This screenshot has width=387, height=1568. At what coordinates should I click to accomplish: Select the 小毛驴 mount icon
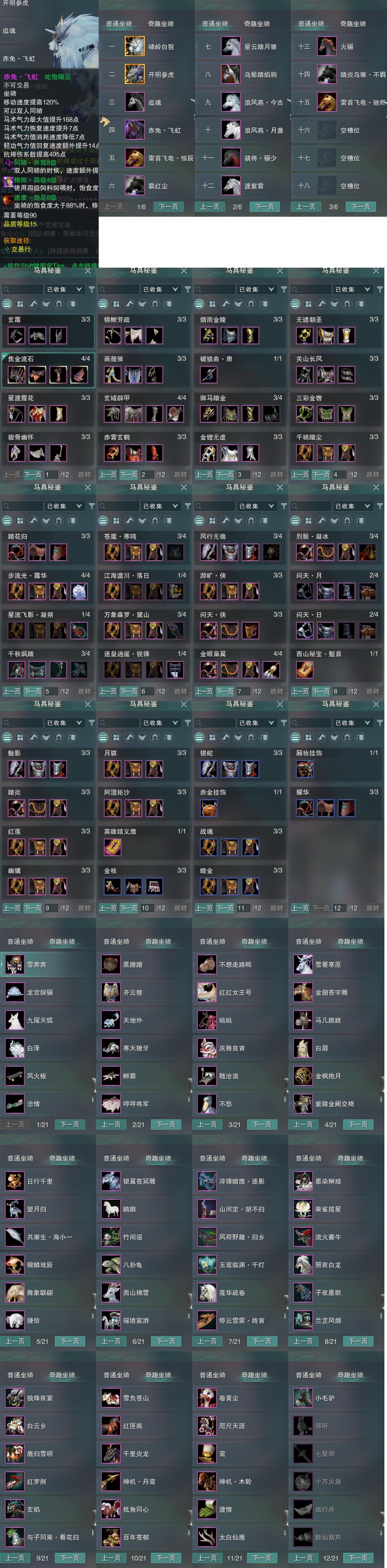(303, 1397)
